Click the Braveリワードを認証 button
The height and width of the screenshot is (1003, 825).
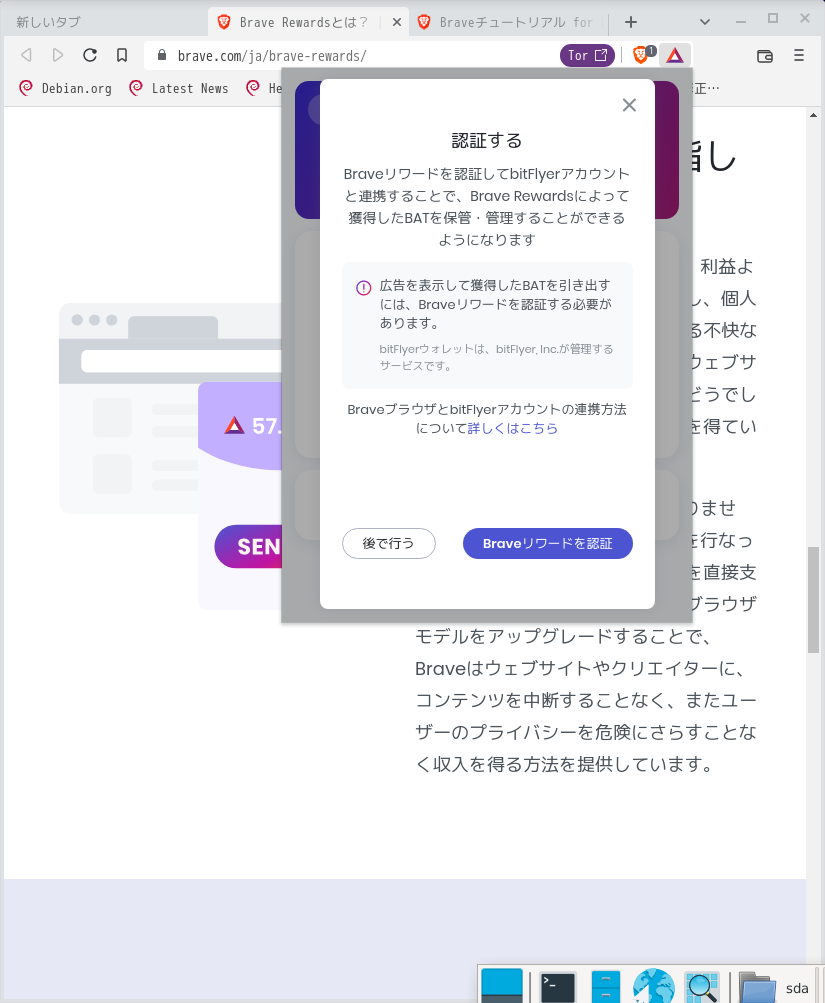[547, 544]
